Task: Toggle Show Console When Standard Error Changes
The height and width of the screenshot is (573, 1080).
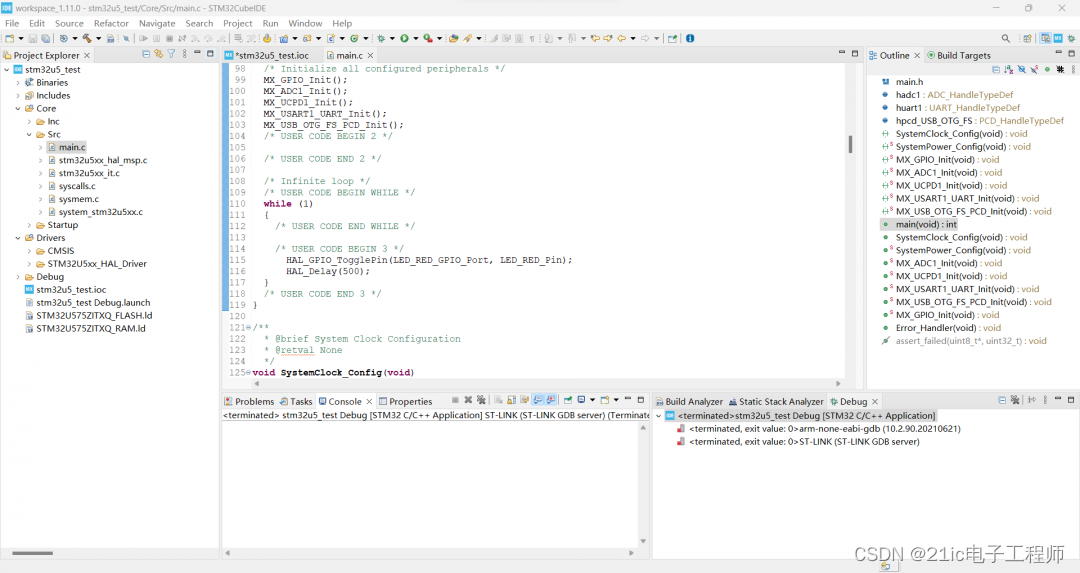Action: [550, 400]
